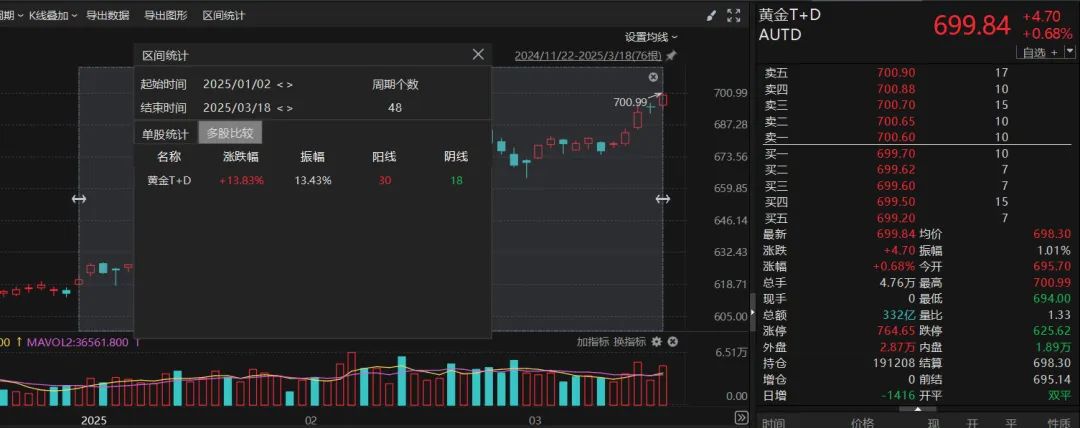The height and width of the screenshot is (428, 1080).
Task: Close the 区间统计 dialog
Action: 478,55
